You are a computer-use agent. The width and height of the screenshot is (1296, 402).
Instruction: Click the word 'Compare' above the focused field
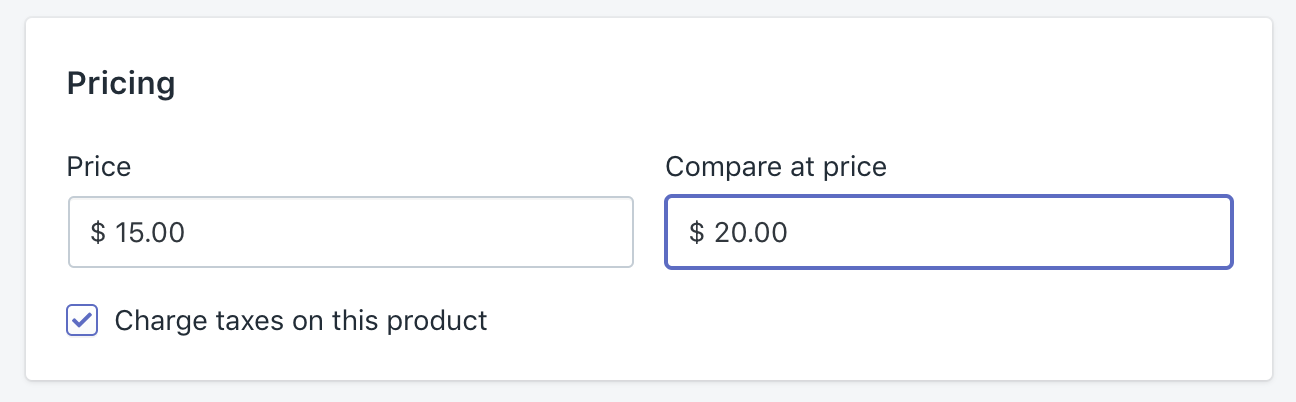click(714, 166)
